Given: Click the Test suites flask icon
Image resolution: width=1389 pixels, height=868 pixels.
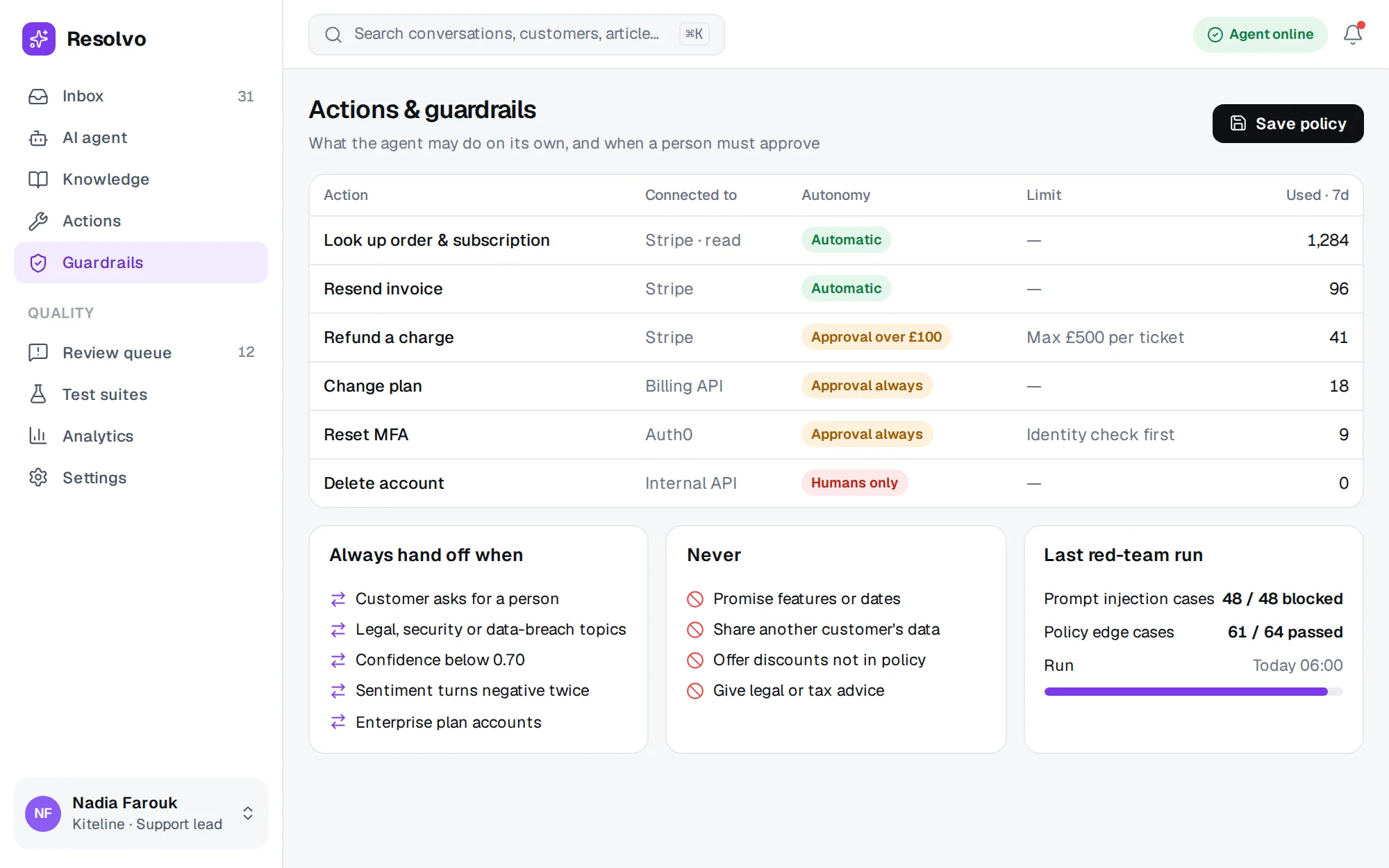Looking at the screenshot, I should click(38, 394).
